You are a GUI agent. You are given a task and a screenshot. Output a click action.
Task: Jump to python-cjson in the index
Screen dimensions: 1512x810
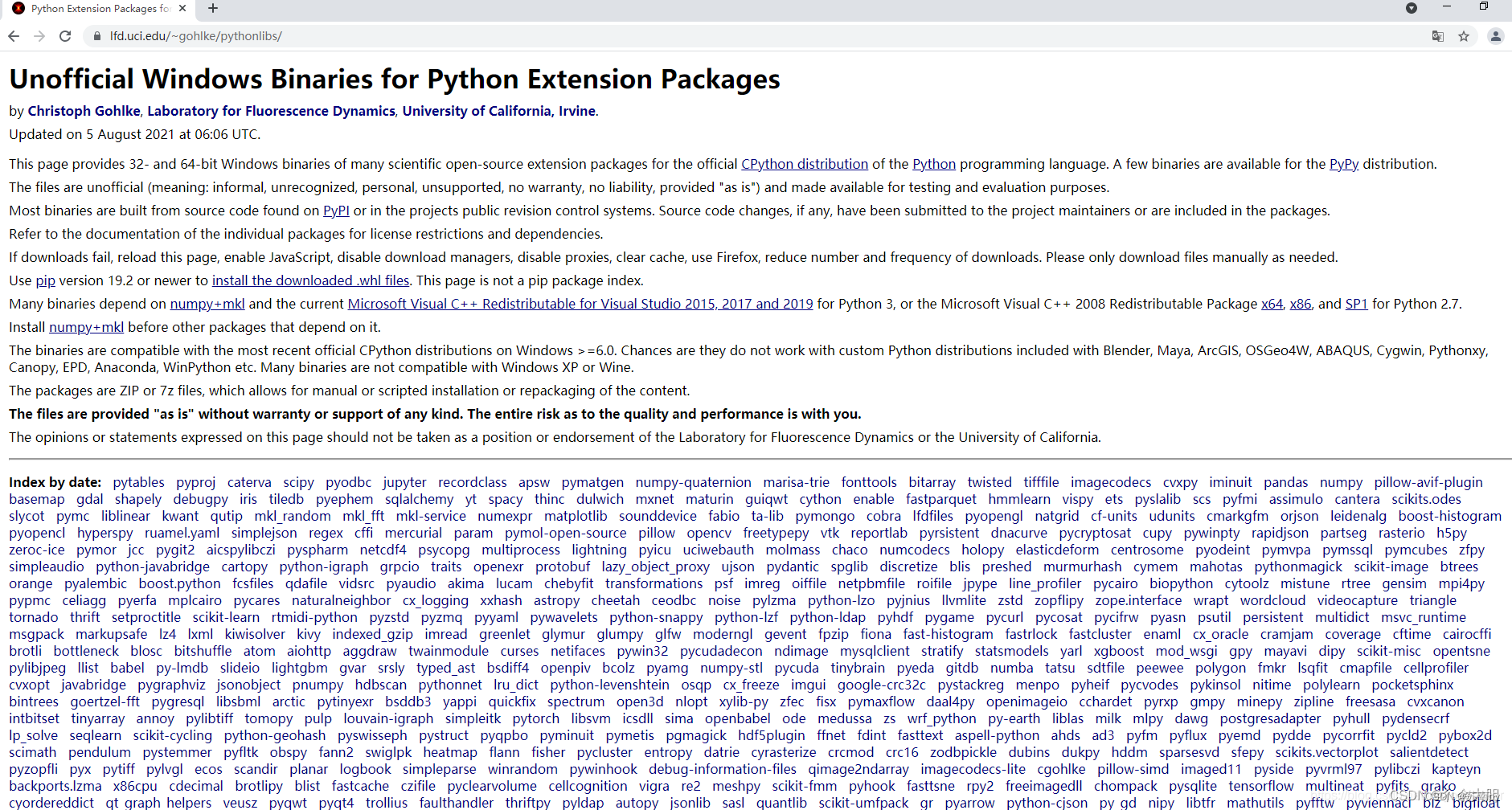pos(1047,803)
